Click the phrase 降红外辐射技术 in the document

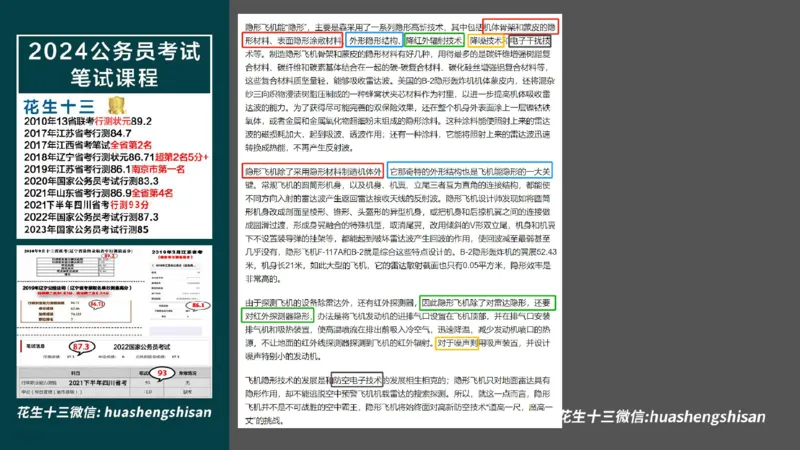pyautogui.click(x=434, y=40)
